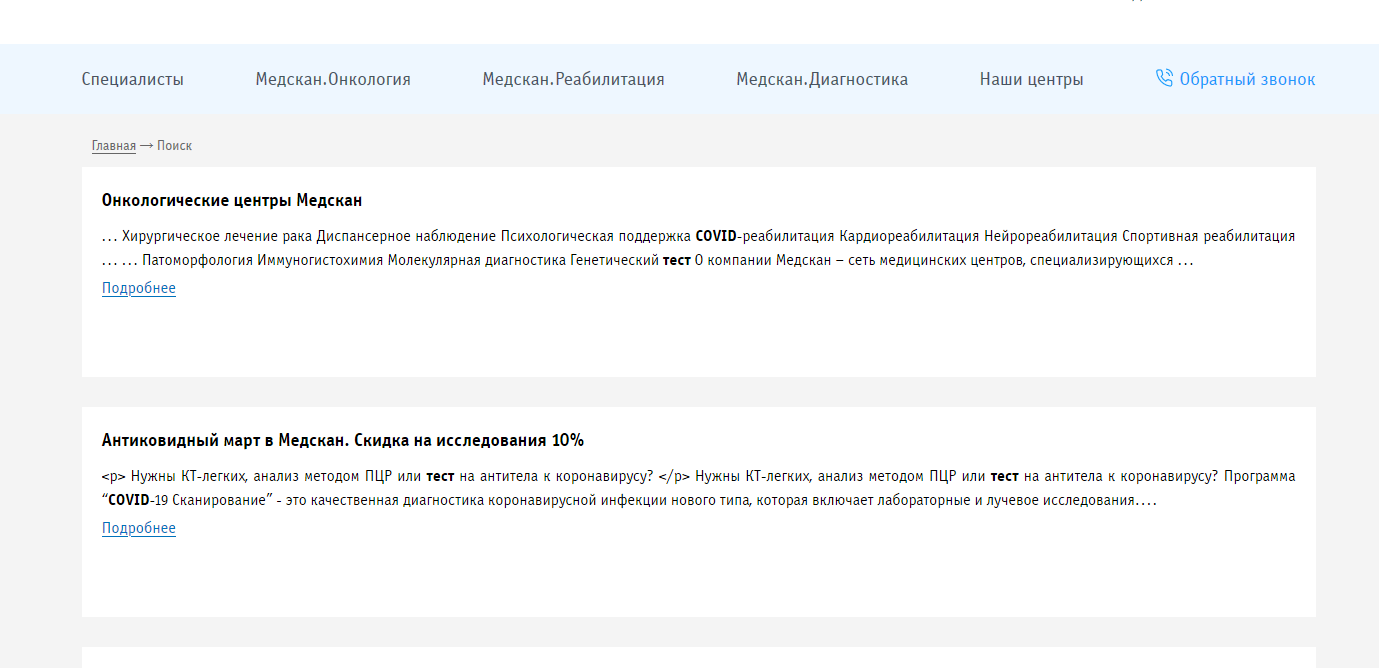Click bold тест in the Онкологические центры snippet
Viewport: 1379px width, 668px height.
pos(676,260)
